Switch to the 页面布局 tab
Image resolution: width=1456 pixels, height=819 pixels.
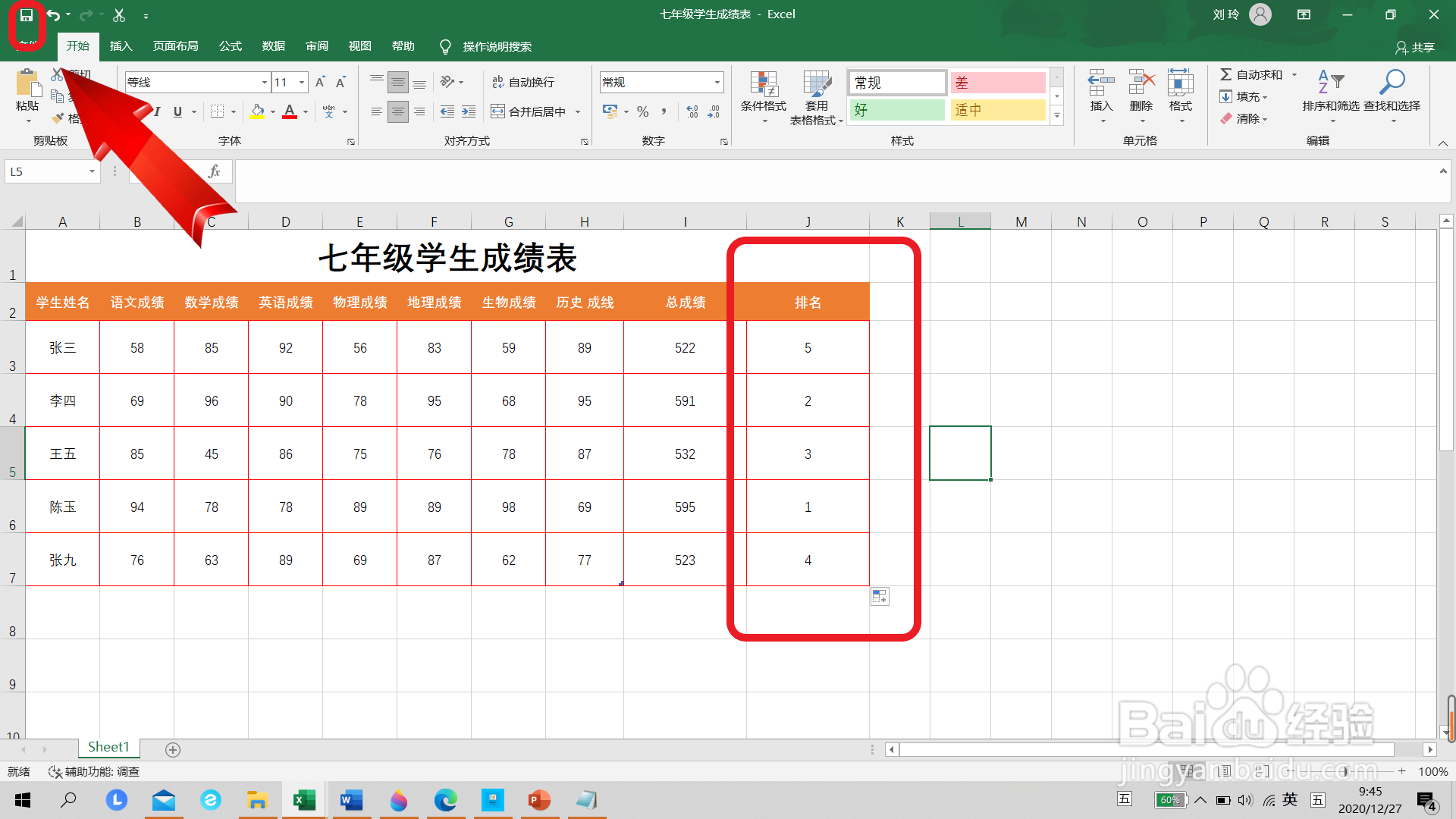[x=175, y=46]
